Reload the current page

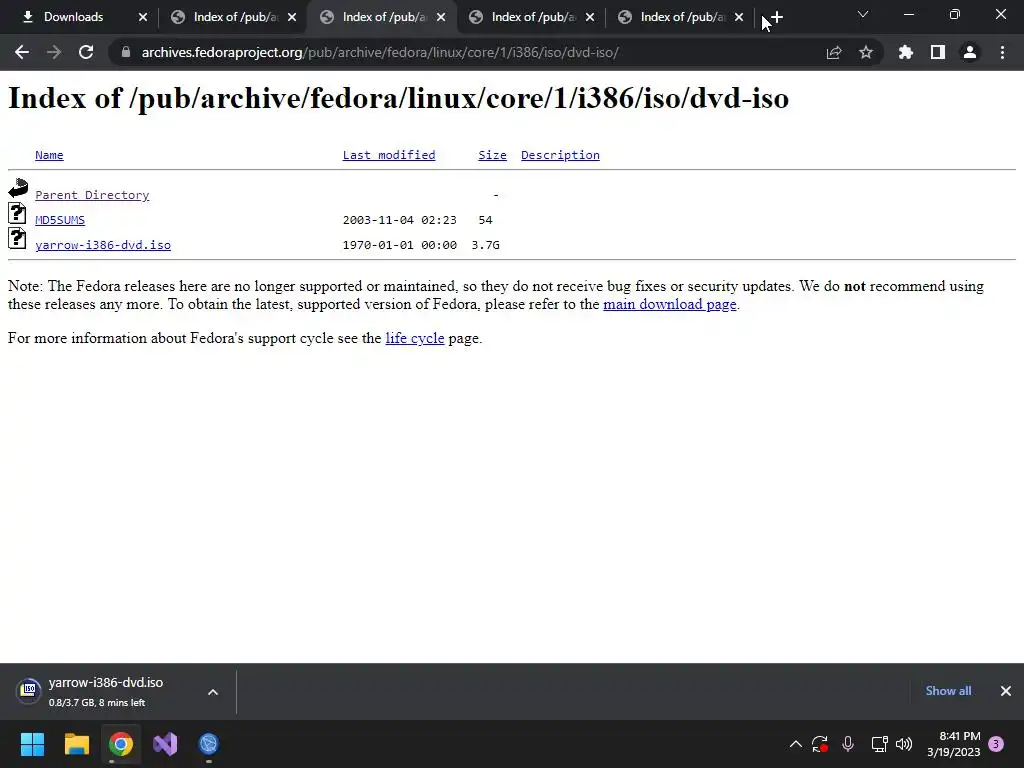86,52
